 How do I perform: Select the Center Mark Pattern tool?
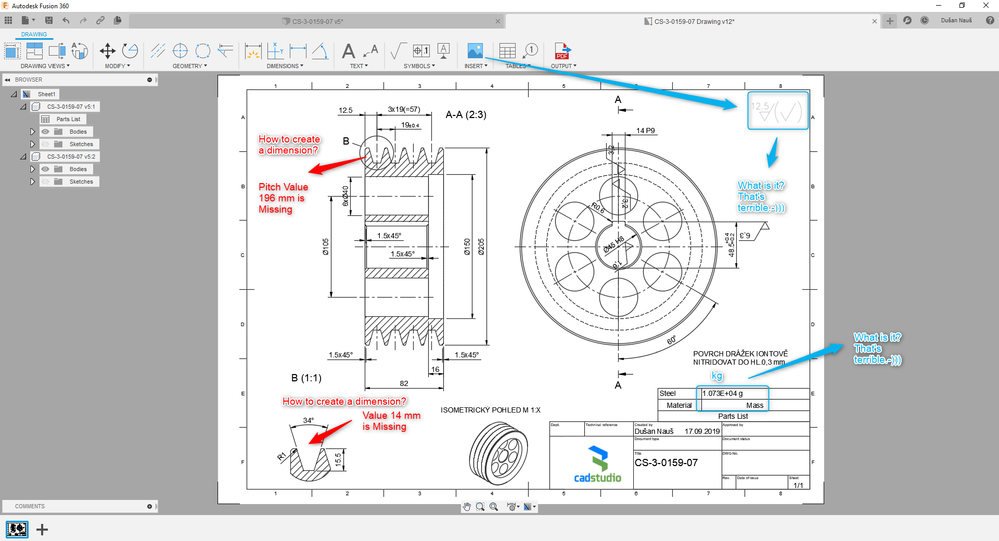tap(203, 50)
